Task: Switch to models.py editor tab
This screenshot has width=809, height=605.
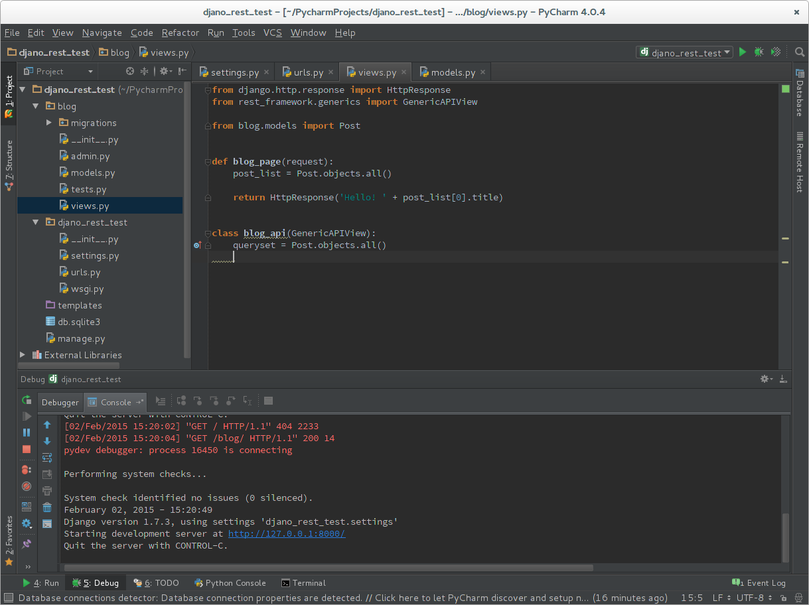Action: [x=452, y=72]
